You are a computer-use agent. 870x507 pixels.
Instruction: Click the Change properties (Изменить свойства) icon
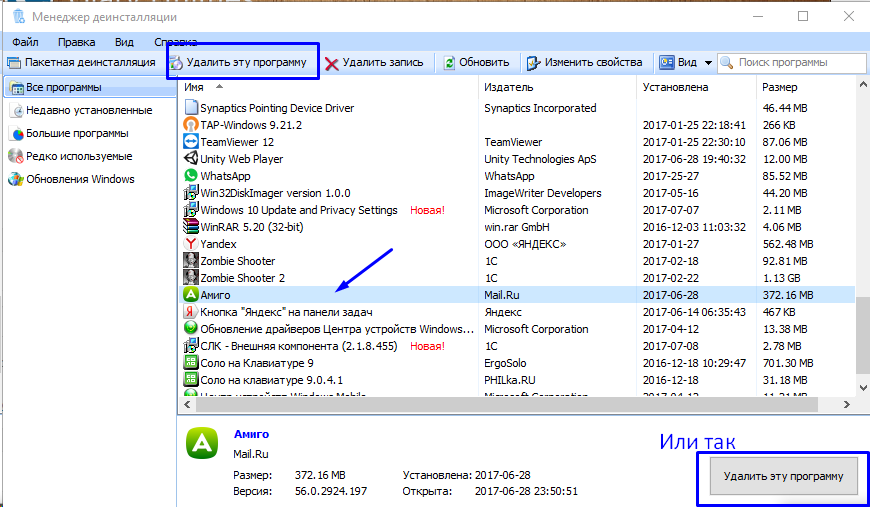(x=534, y=62)
